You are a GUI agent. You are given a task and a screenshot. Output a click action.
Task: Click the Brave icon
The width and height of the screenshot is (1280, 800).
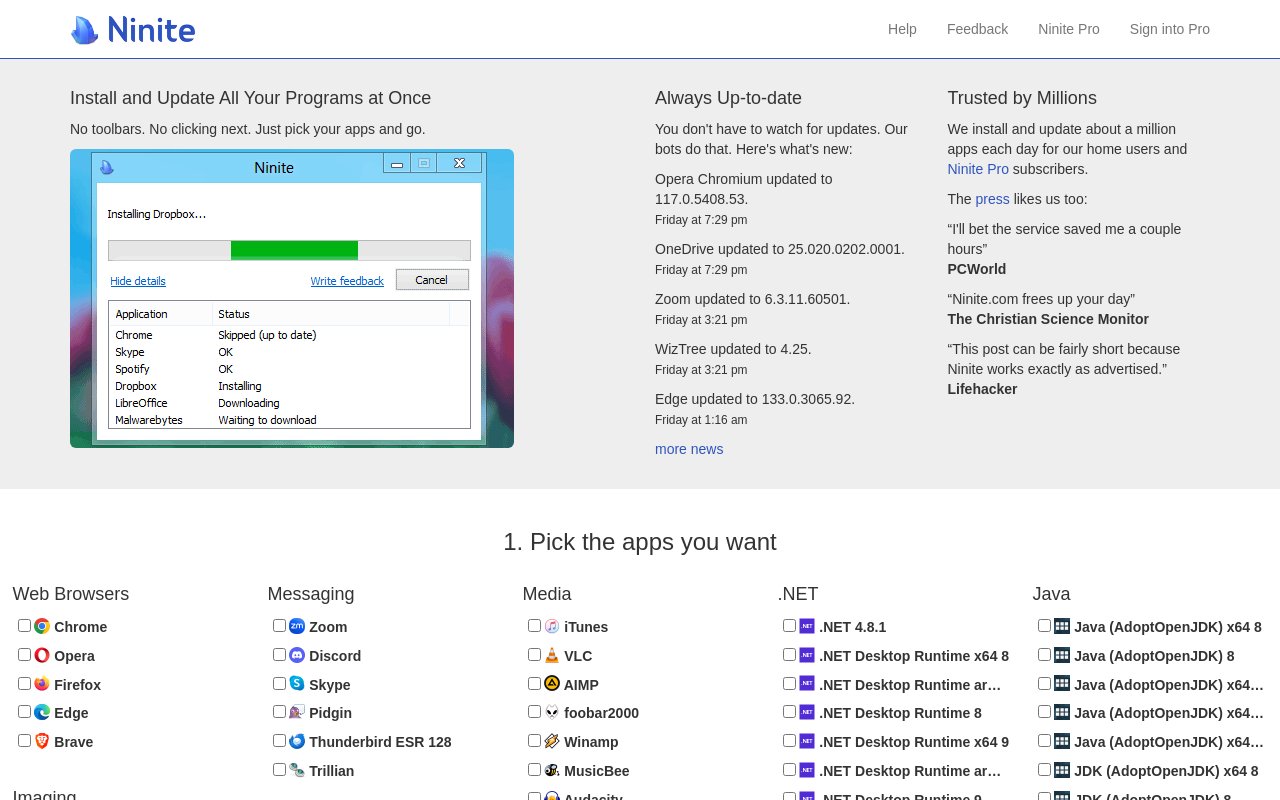42,741
